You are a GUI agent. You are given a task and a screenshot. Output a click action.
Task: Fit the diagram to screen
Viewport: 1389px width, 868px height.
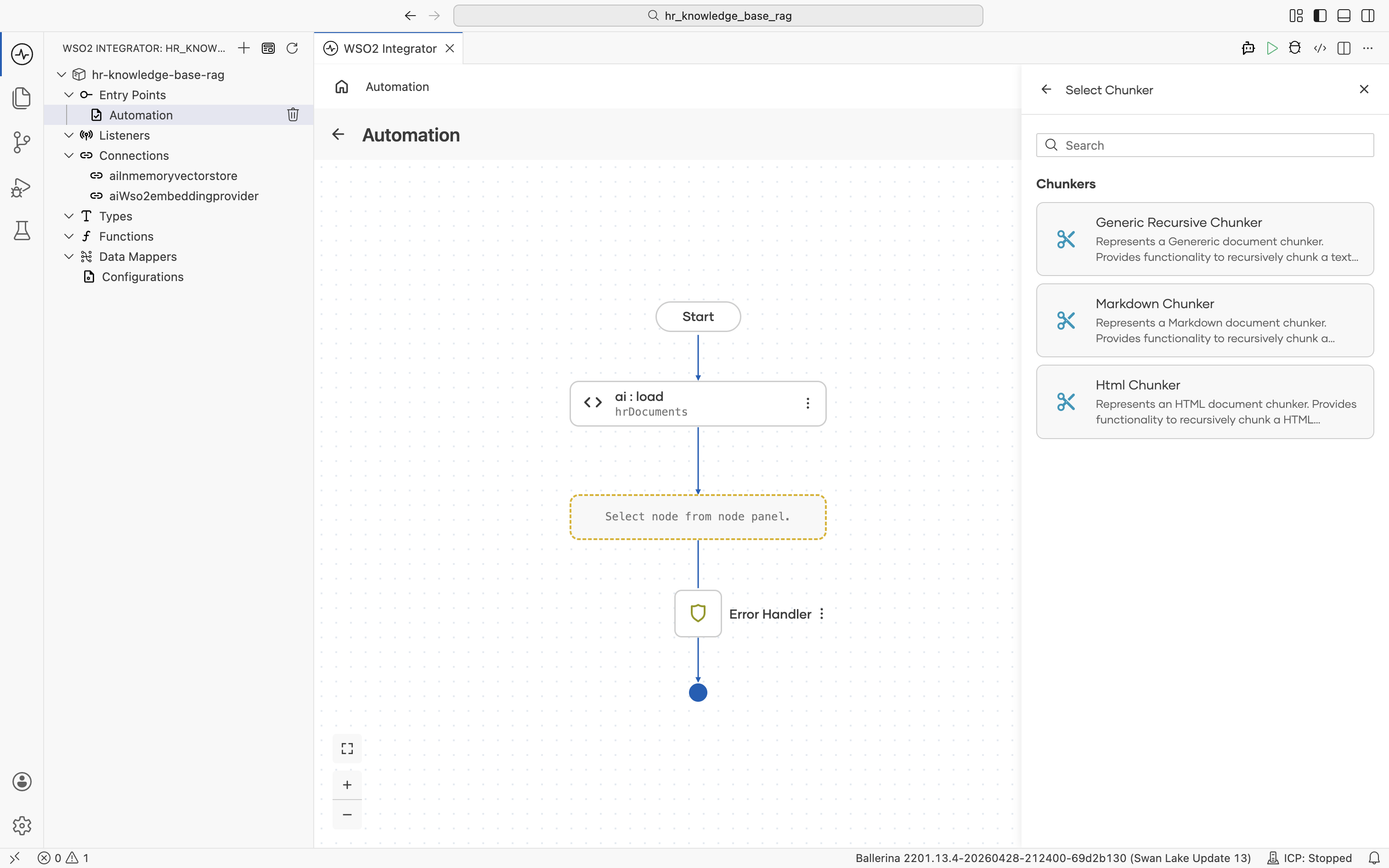point(347,749)
